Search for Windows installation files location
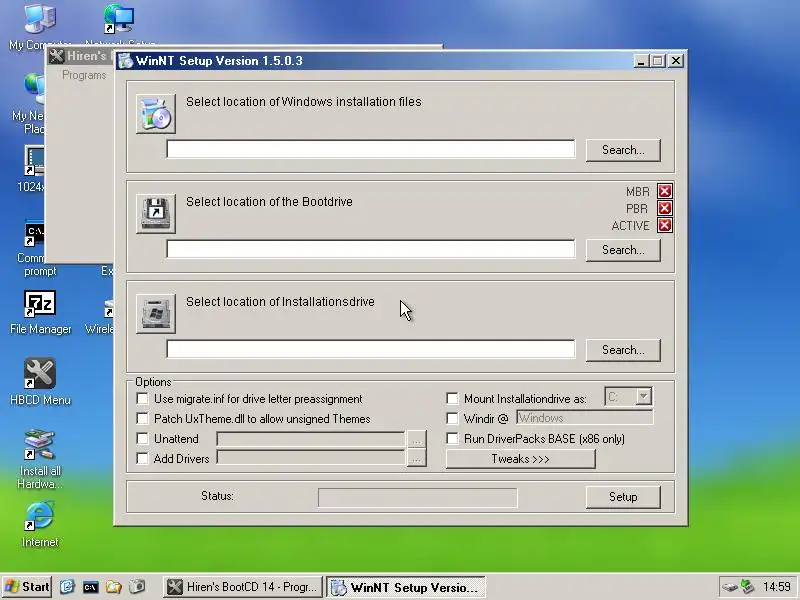800x600 pixels. tap(623, 150)
